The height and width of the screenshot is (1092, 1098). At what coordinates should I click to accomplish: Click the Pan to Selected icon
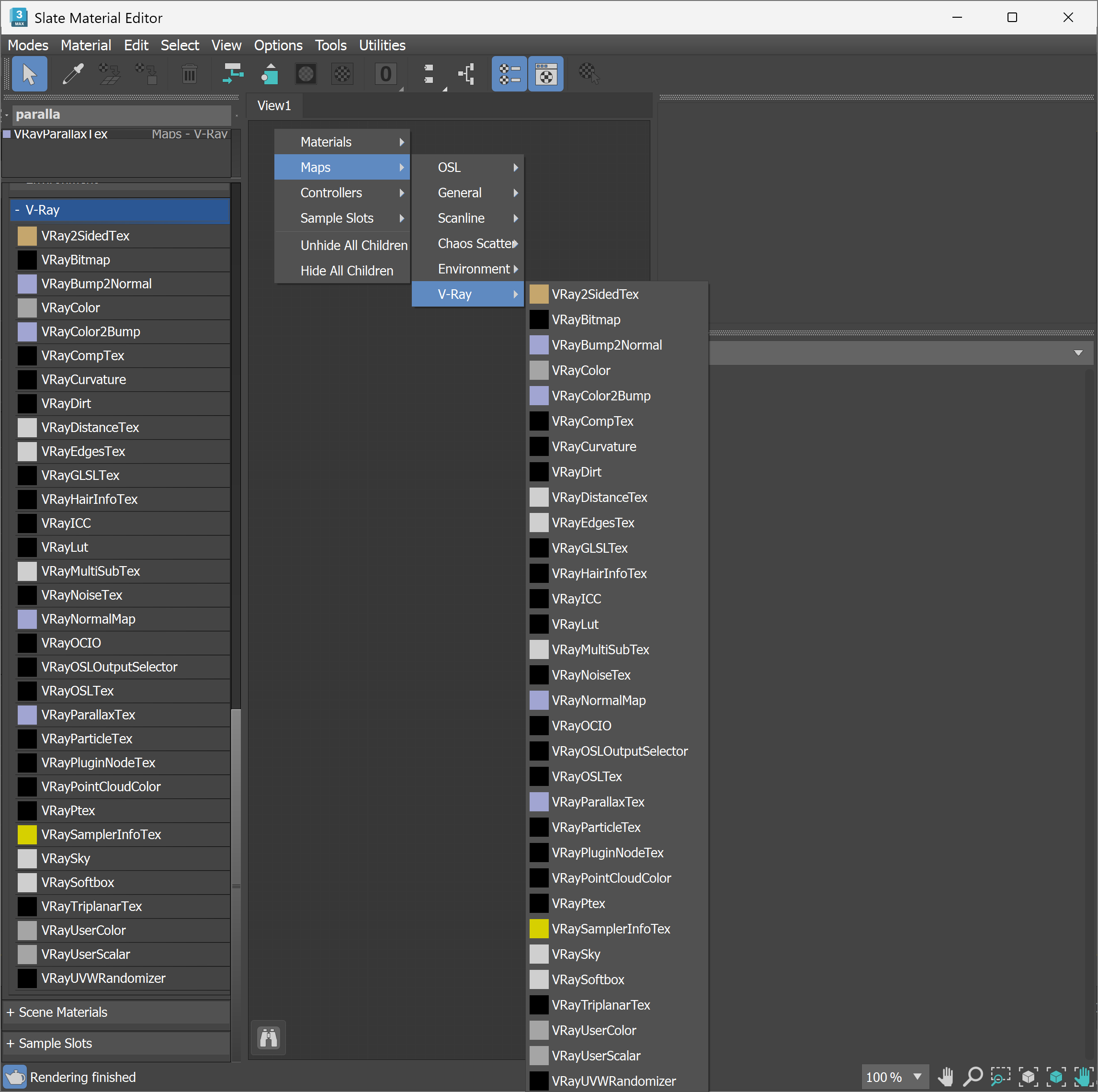1083,1077
